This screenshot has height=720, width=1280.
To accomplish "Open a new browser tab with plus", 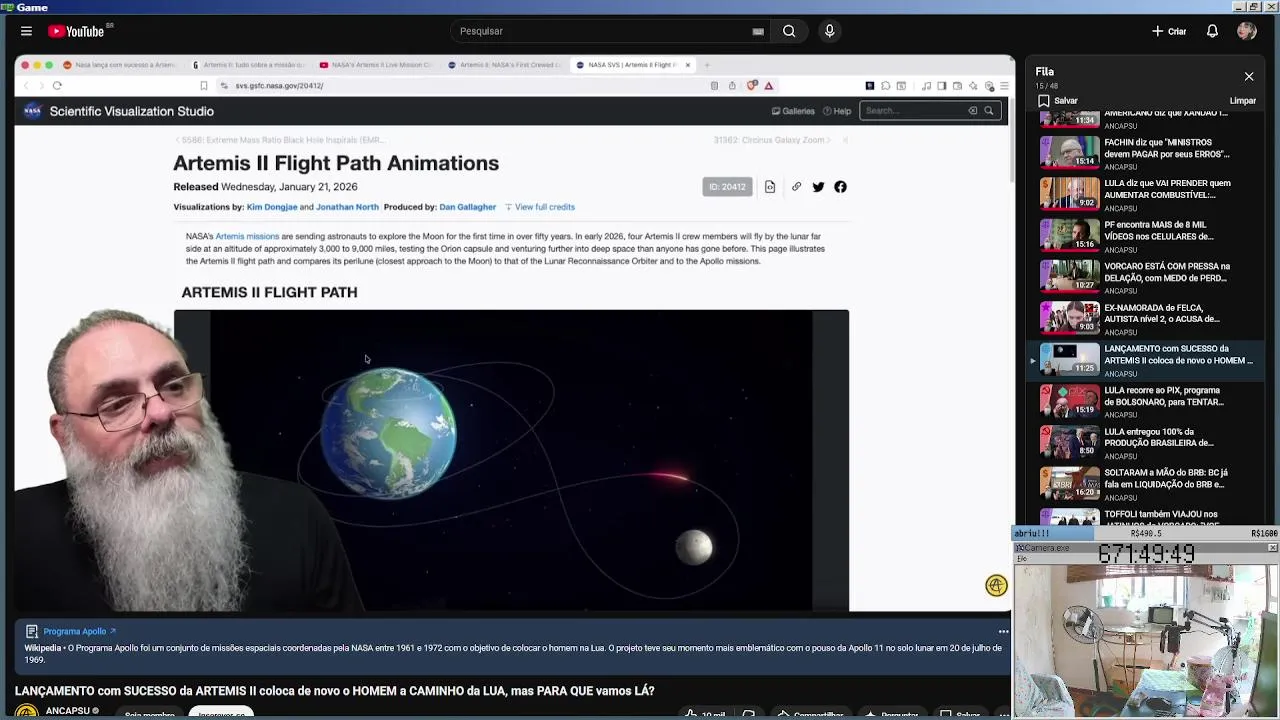I will click(707, 65).
